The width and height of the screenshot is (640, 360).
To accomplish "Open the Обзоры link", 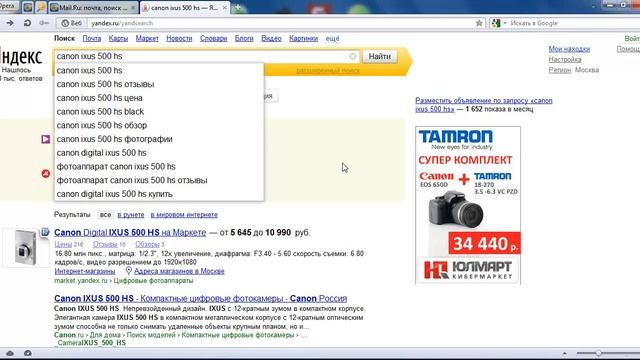I will (147, 244).
